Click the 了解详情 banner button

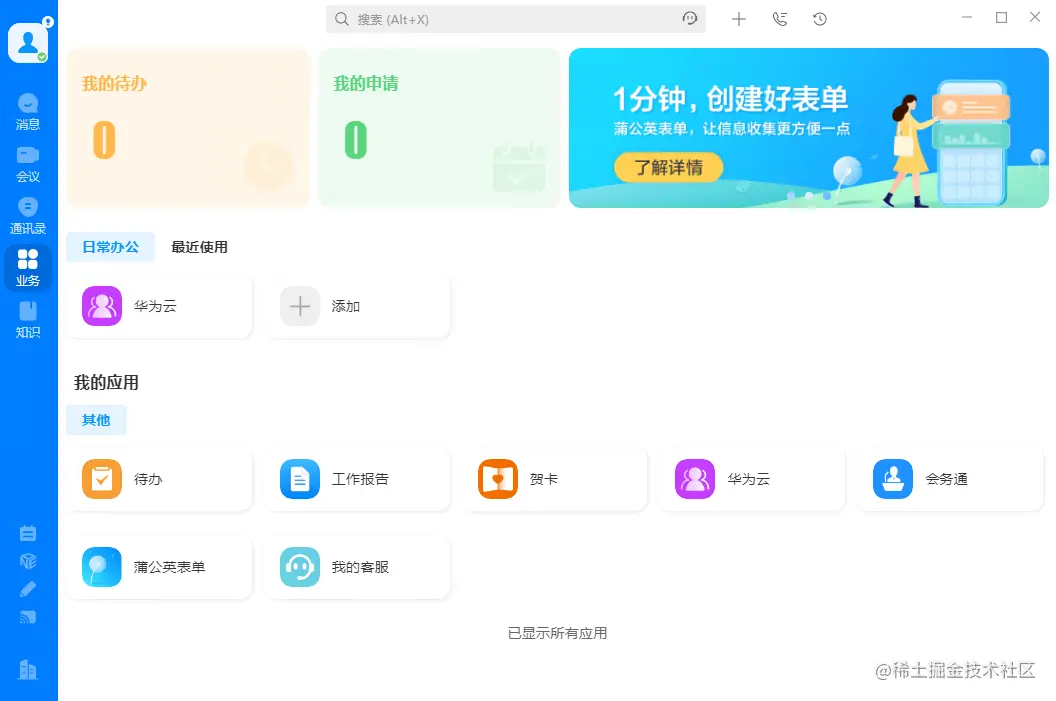pos(667,167)
